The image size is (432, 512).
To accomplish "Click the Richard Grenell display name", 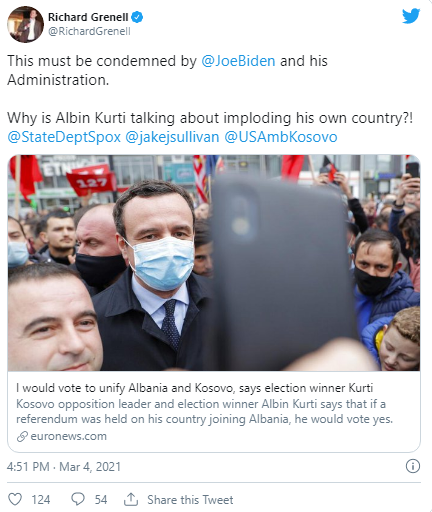I will point(88,17).
